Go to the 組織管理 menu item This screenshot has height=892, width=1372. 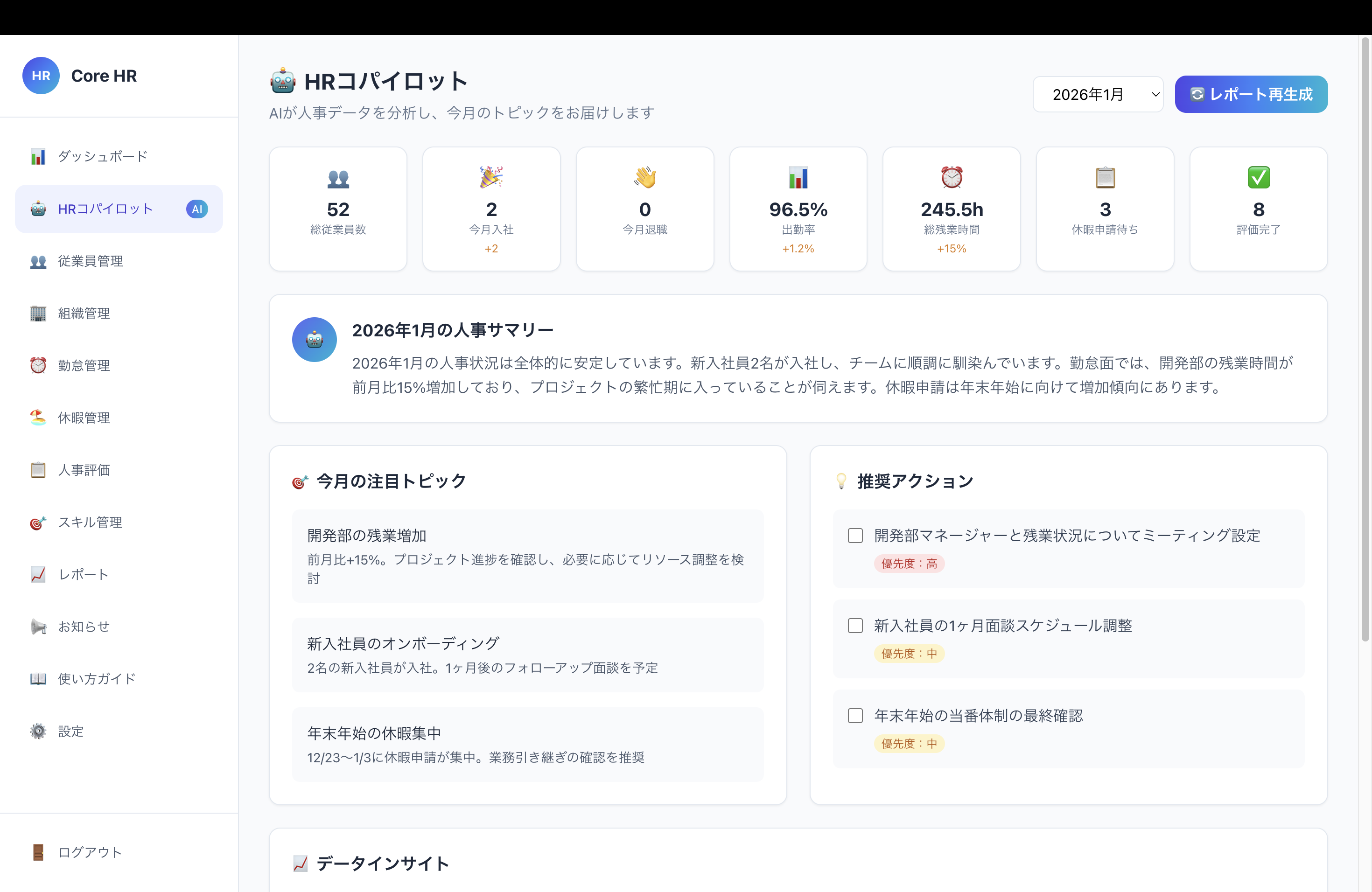coord(84,314)
